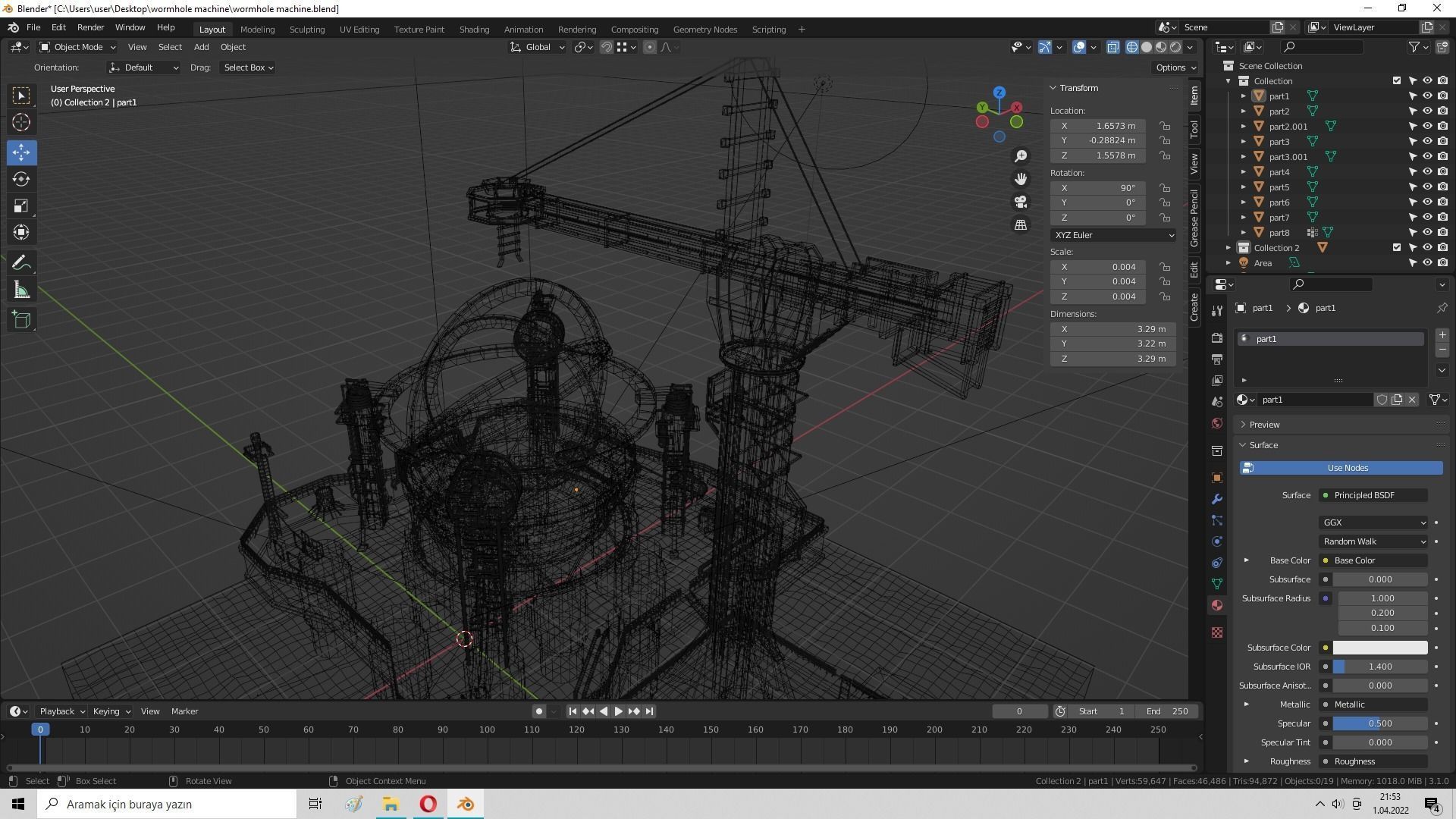Click the Subsurface Color swatch
Viewport: 1456px width, 819px height.
(1380, 648)
